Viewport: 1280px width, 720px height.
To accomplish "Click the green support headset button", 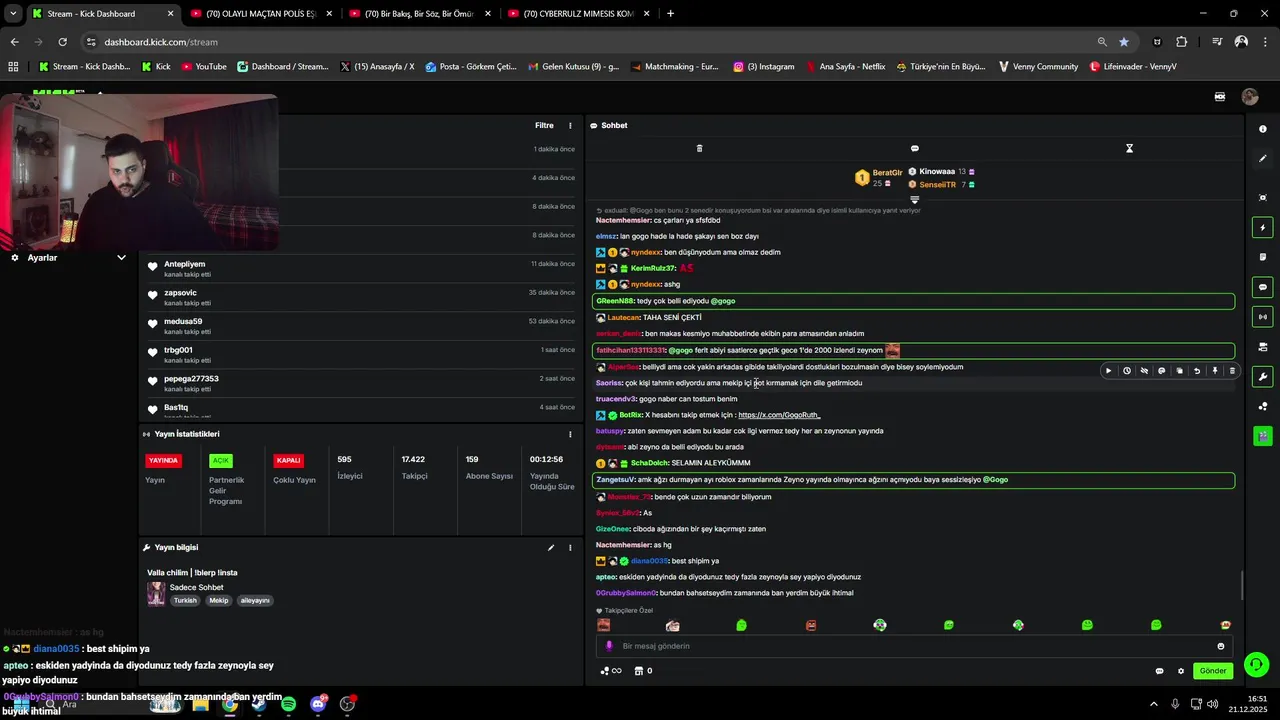I will pyautogui.click(x=1256, y=664).
